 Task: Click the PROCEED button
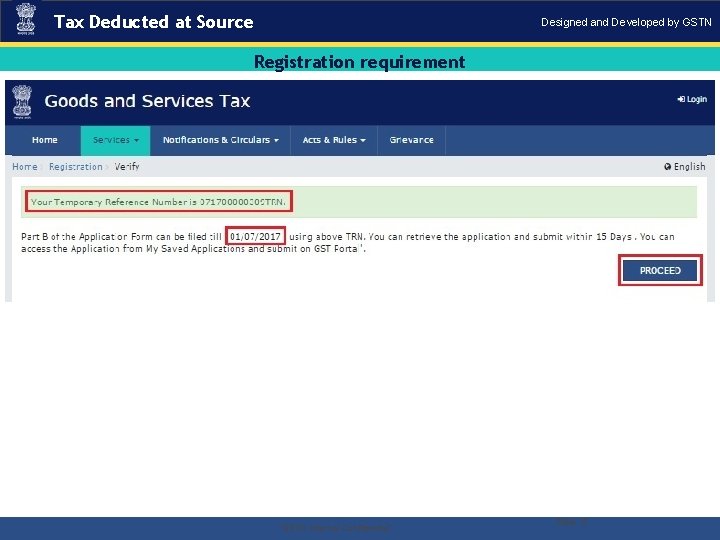pyautogui.click(x=660, y=270)
